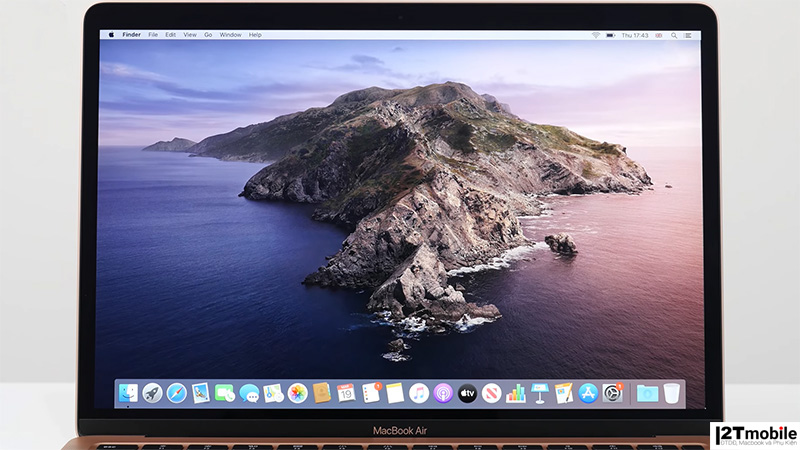
Task: Launch Launchpad rocket icon in Dock
Action: tap(153, 393)
